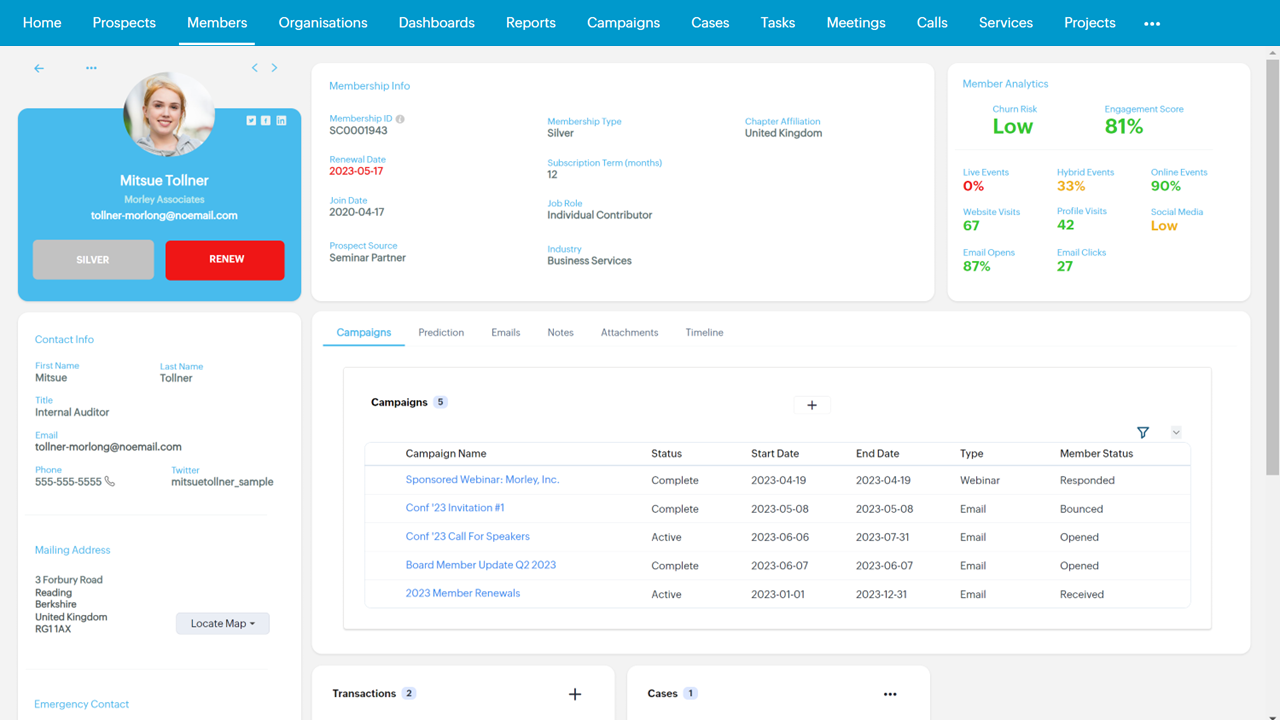Open the 2023 Member Renewals campaign link
This screenshot has height=720, width=1280.
pyautogui.click(x=463, y=593)
